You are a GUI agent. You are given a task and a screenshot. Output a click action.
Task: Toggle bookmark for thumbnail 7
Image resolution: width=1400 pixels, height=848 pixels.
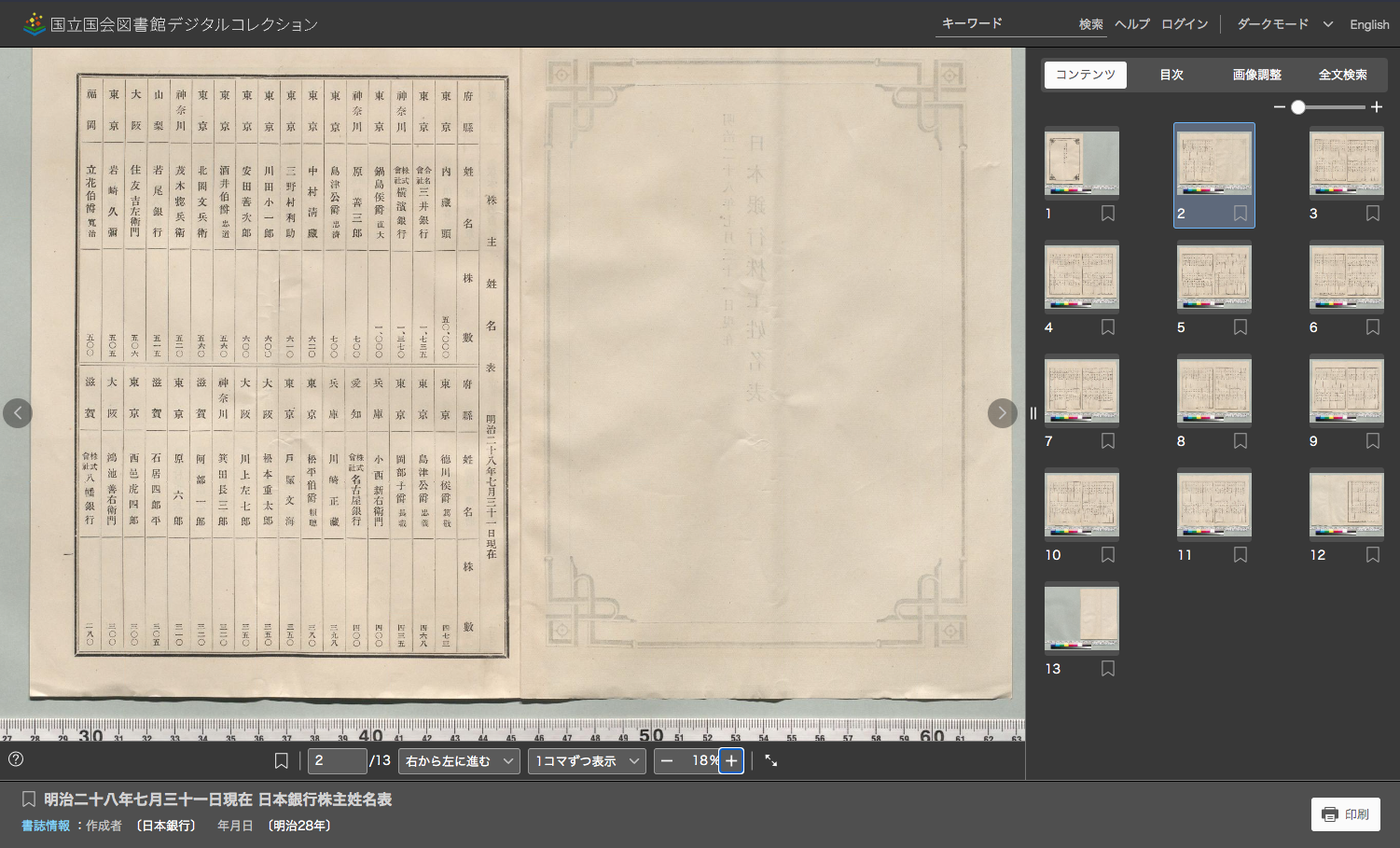pyautogui.click(x=1108, y=441)
